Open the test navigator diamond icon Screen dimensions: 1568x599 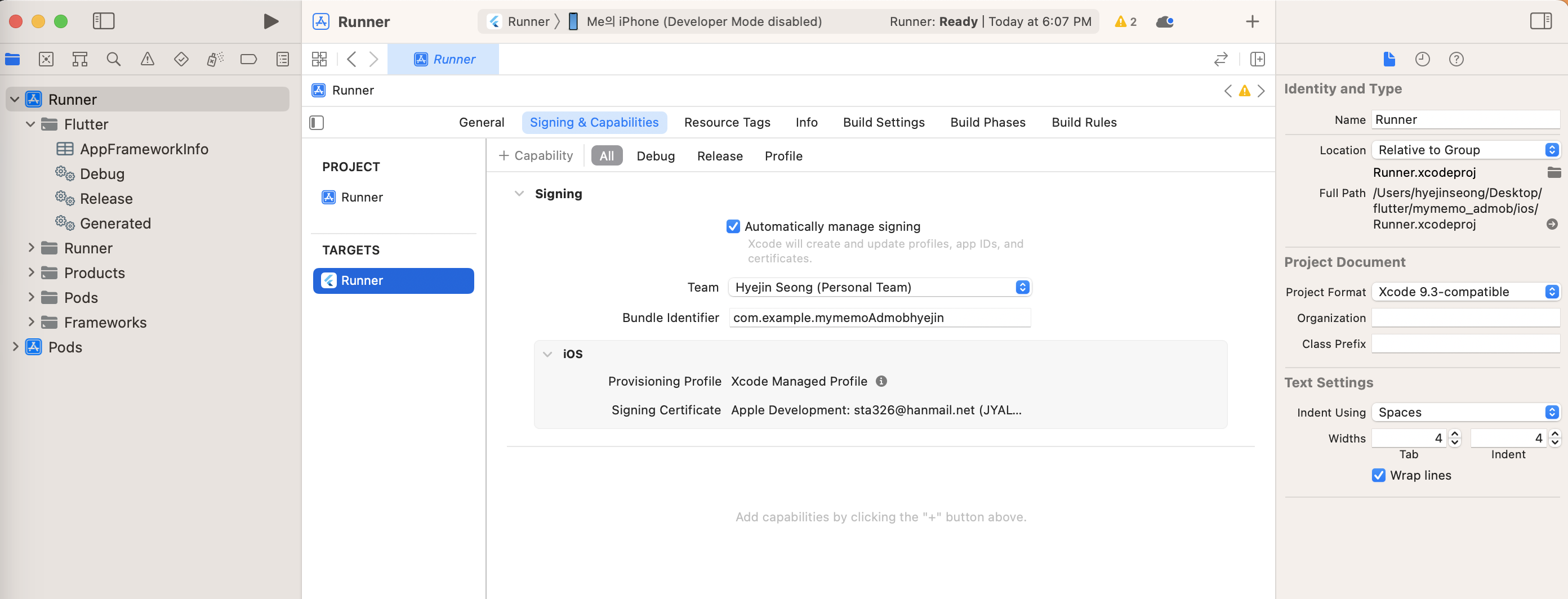click(x=181, y=59)
